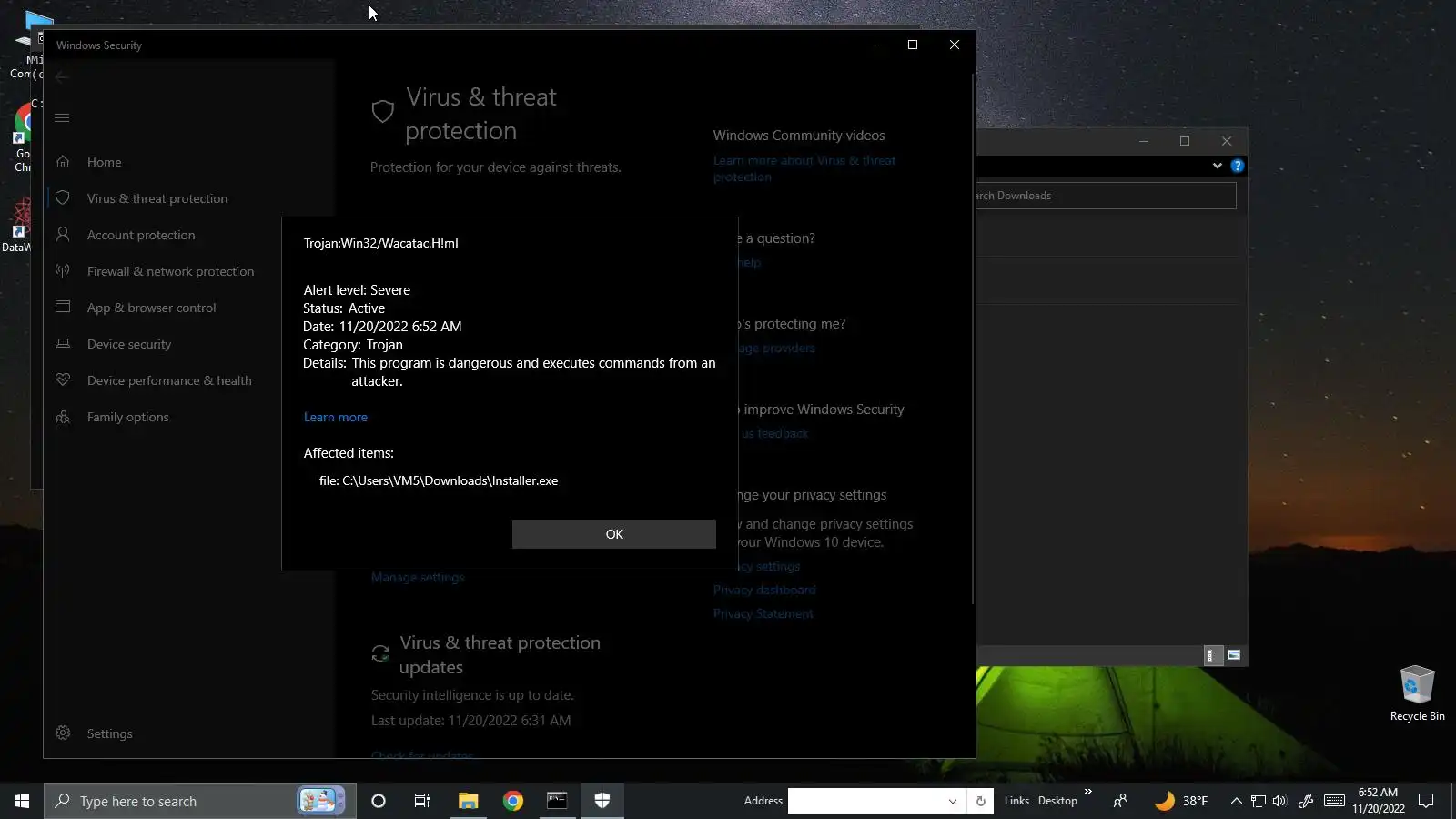This screenshot has width=1456, height=819.
Task: Select Virus & threat protection in sidebar
Action: [157, 198]
